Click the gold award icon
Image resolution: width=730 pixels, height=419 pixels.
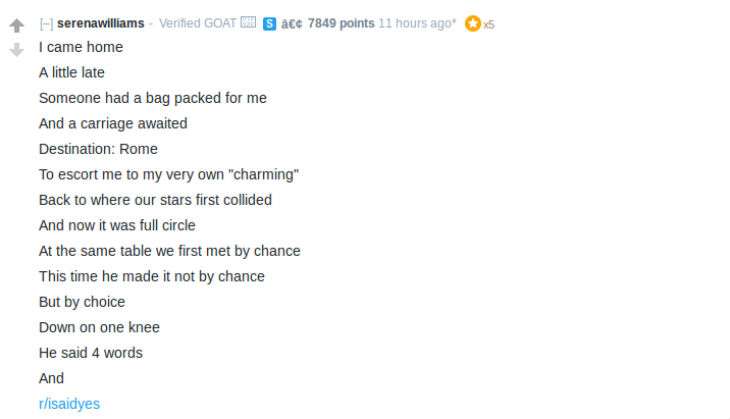coord(473,23)
